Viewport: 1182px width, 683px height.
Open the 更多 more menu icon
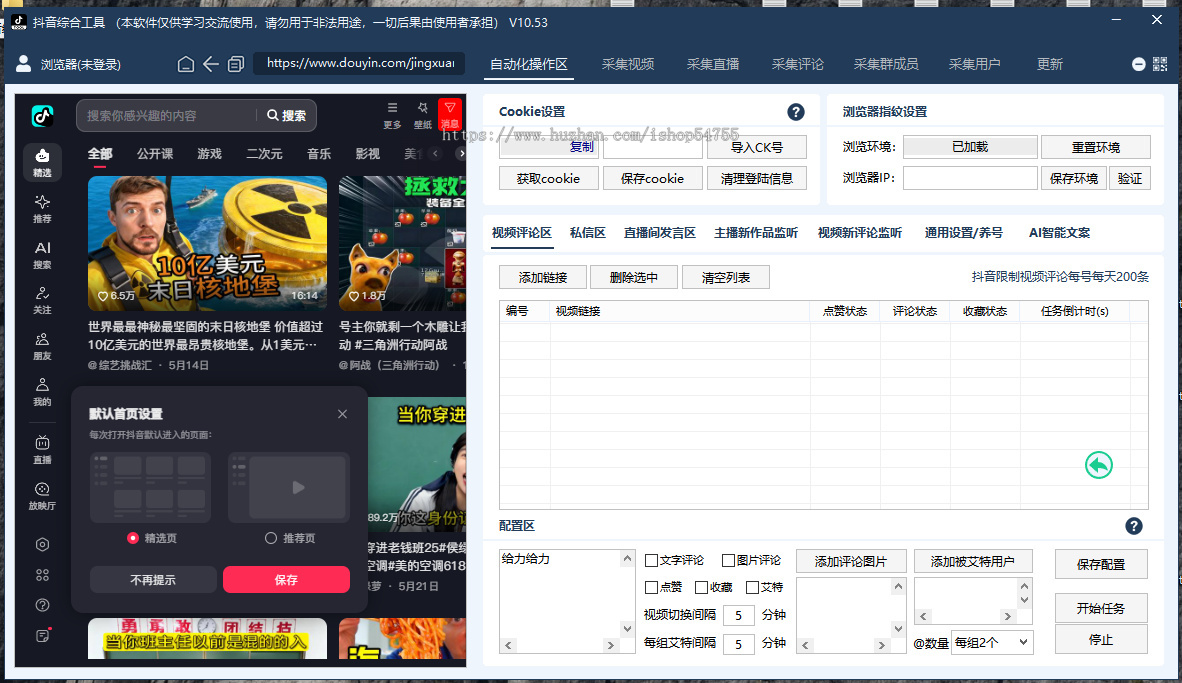(392, 115)
